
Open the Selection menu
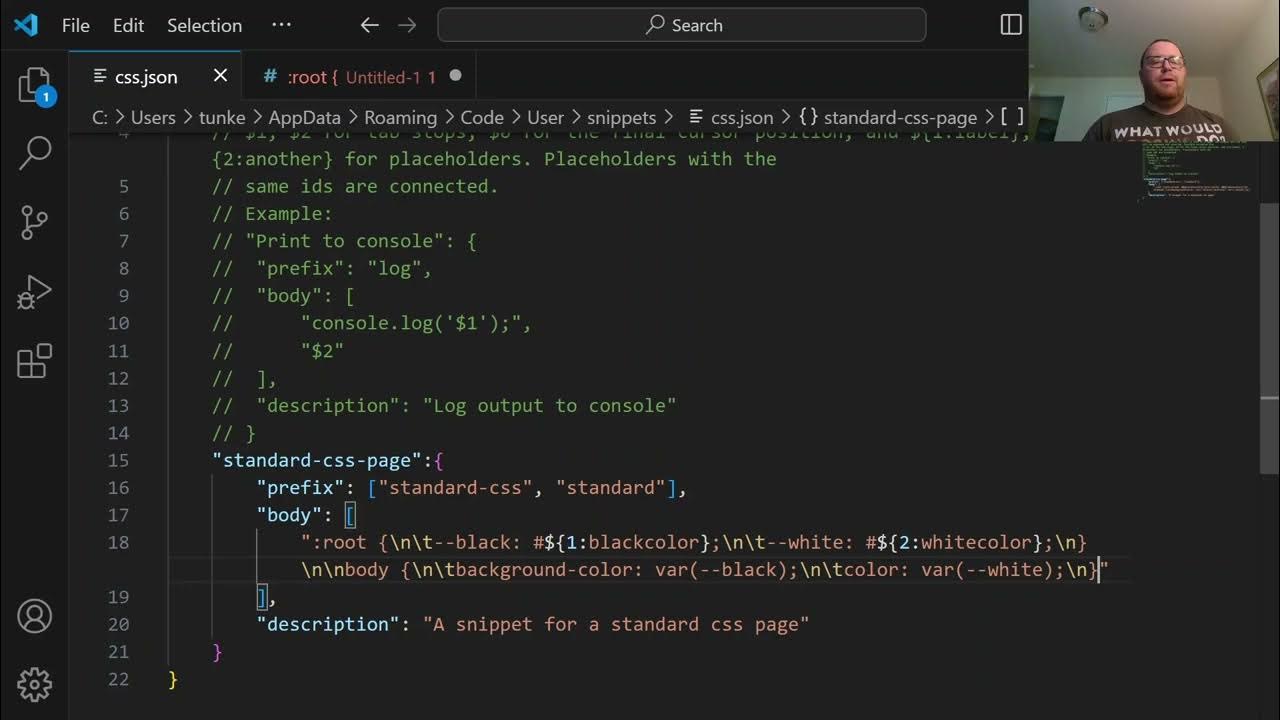(204, 25)
